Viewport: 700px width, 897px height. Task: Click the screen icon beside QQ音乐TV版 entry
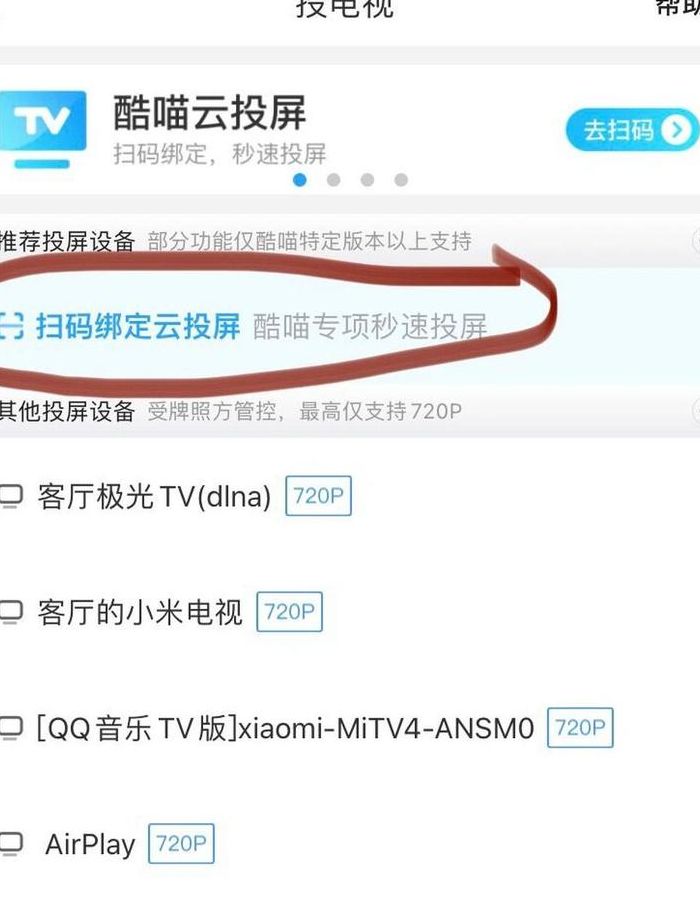[11, 729]
